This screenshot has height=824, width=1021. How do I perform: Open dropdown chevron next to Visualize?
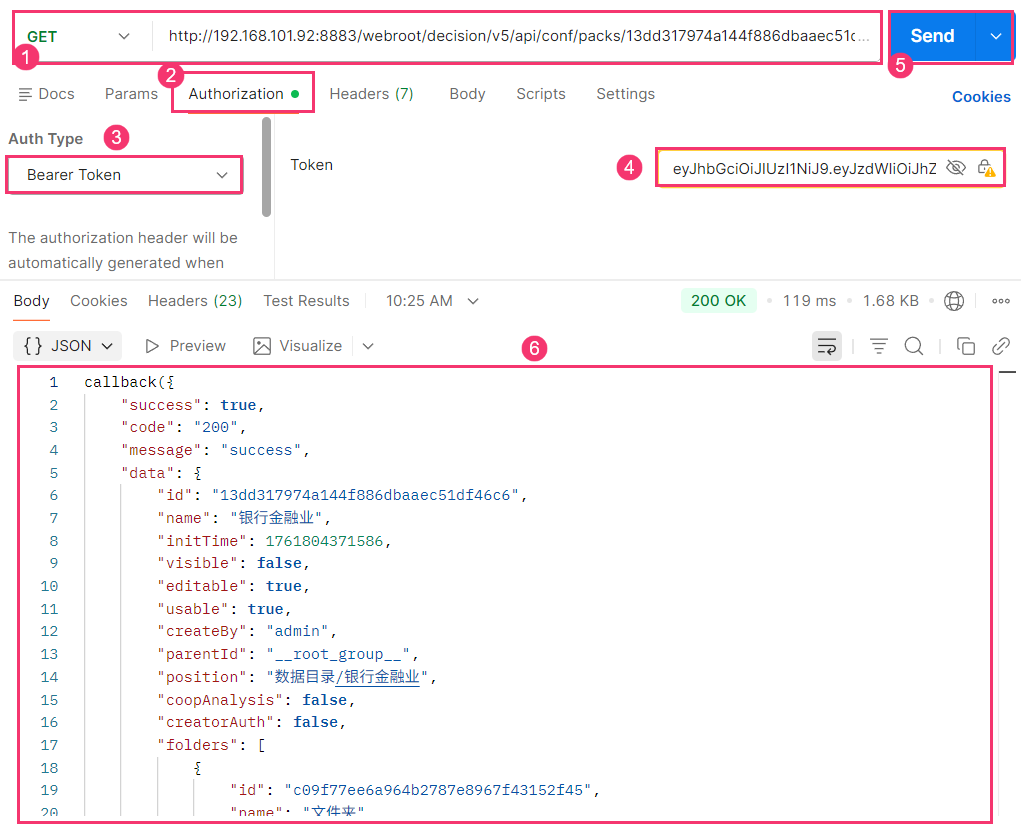point(368,346)
